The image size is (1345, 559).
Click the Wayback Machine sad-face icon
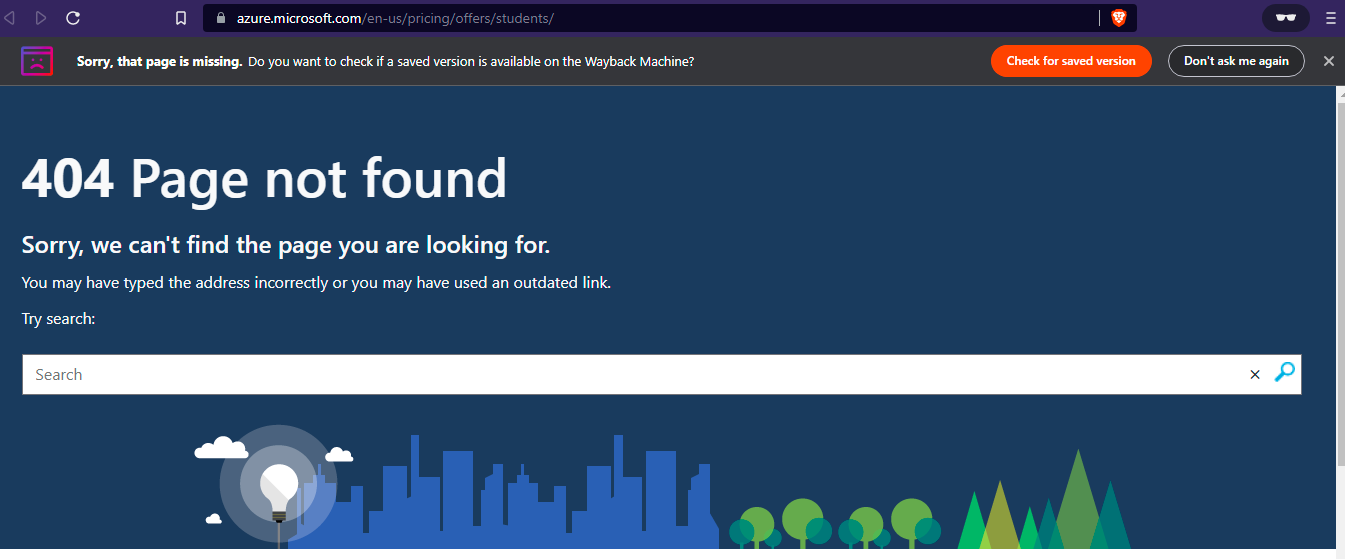click(x=37, y=61)
